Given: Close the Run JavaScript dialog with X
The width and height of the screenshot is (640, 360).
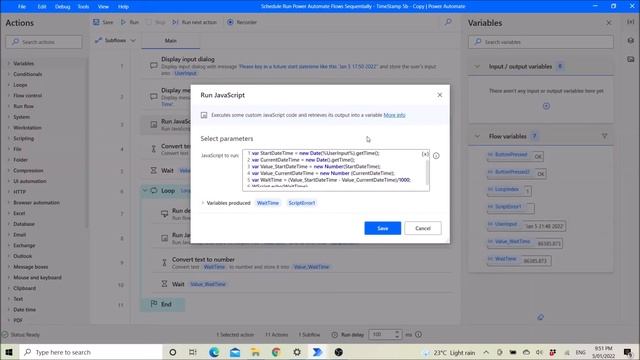Looking at the screenshot, I should pos(440,95).
